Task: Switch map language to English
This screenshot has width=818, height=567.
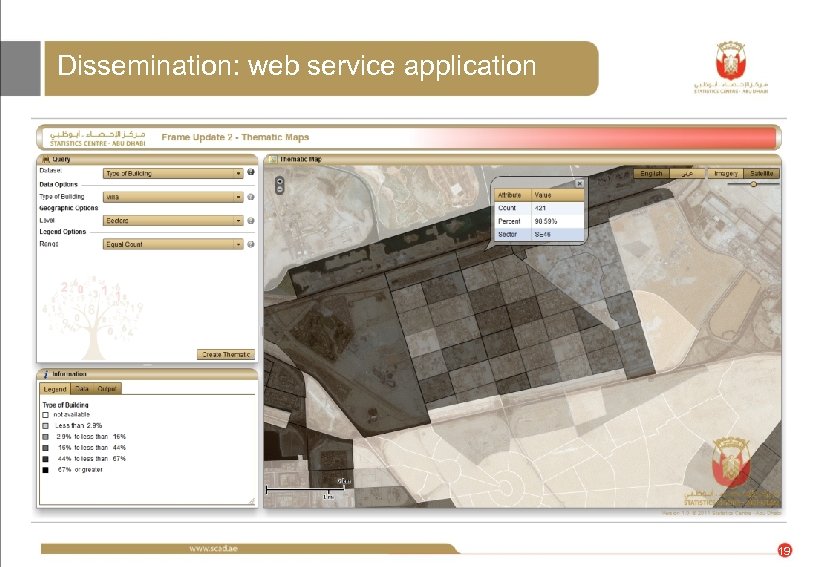Action: click(651, 173)
